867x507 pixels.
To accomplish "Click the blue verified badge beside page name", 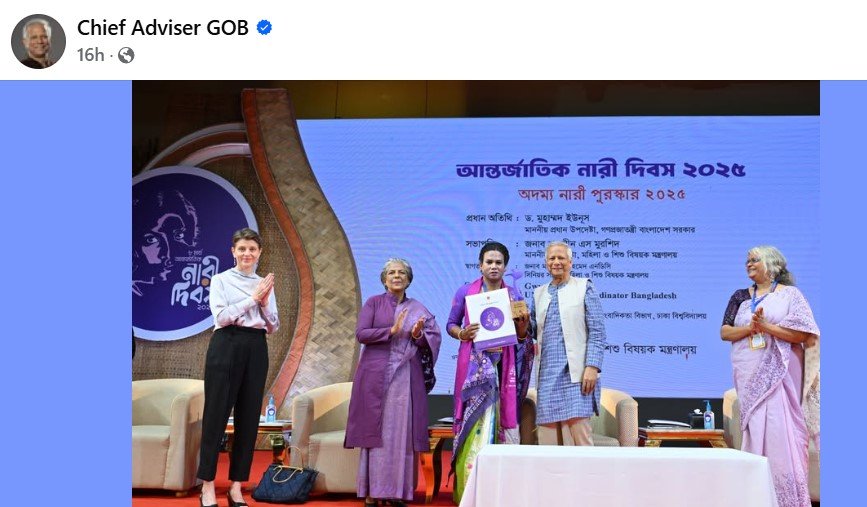I will (264, 27).
